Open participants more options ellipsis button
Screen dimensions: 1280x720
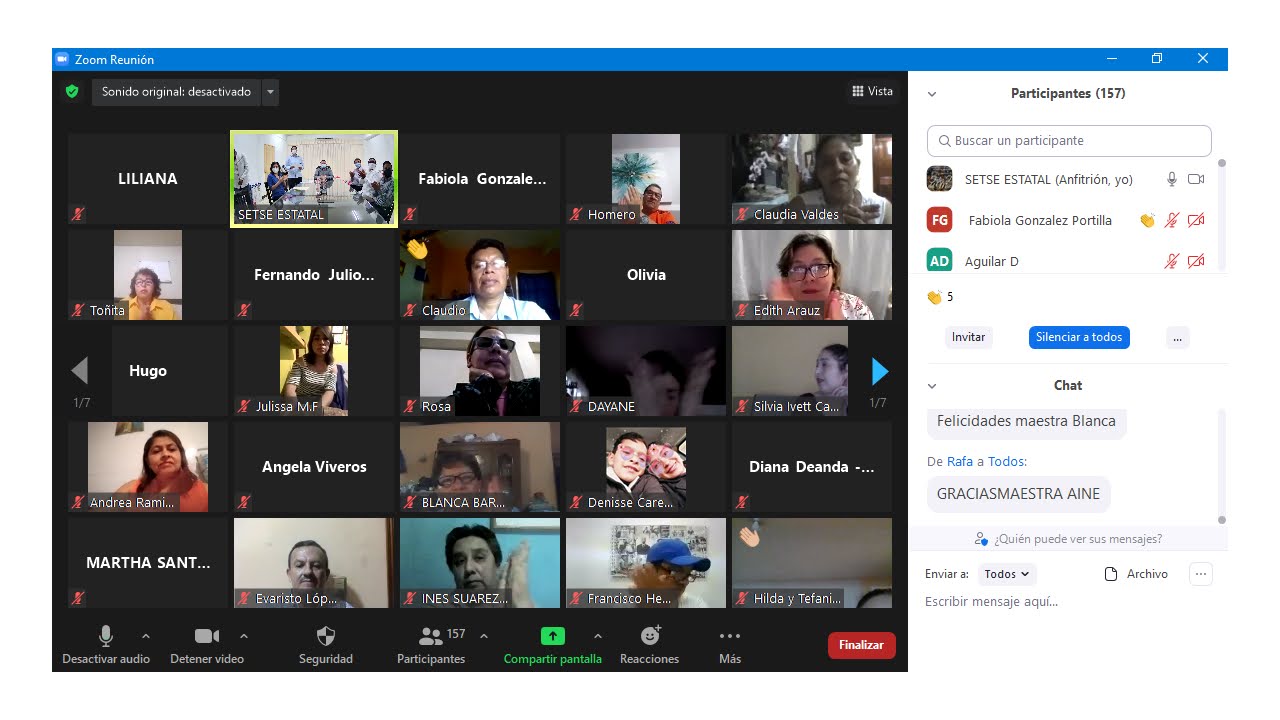(x=1177, y=337)
